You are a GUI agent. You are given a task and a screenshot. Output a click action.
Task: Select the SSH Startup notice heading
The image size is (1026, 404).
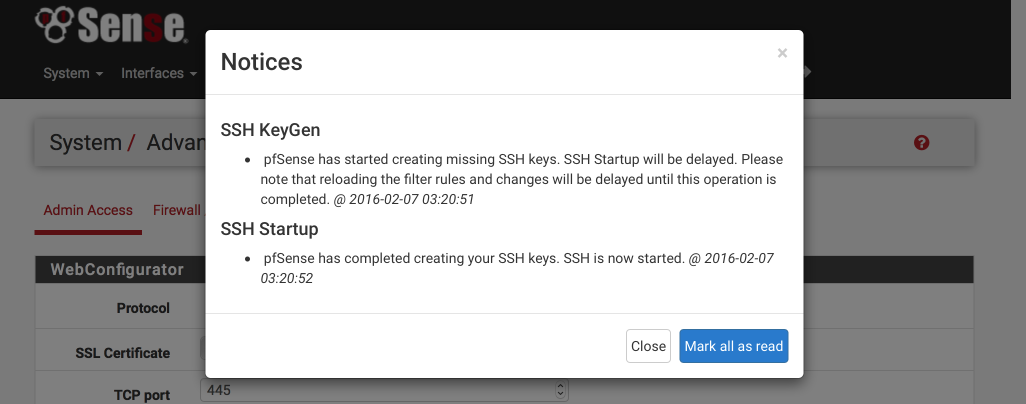point(270,229)
